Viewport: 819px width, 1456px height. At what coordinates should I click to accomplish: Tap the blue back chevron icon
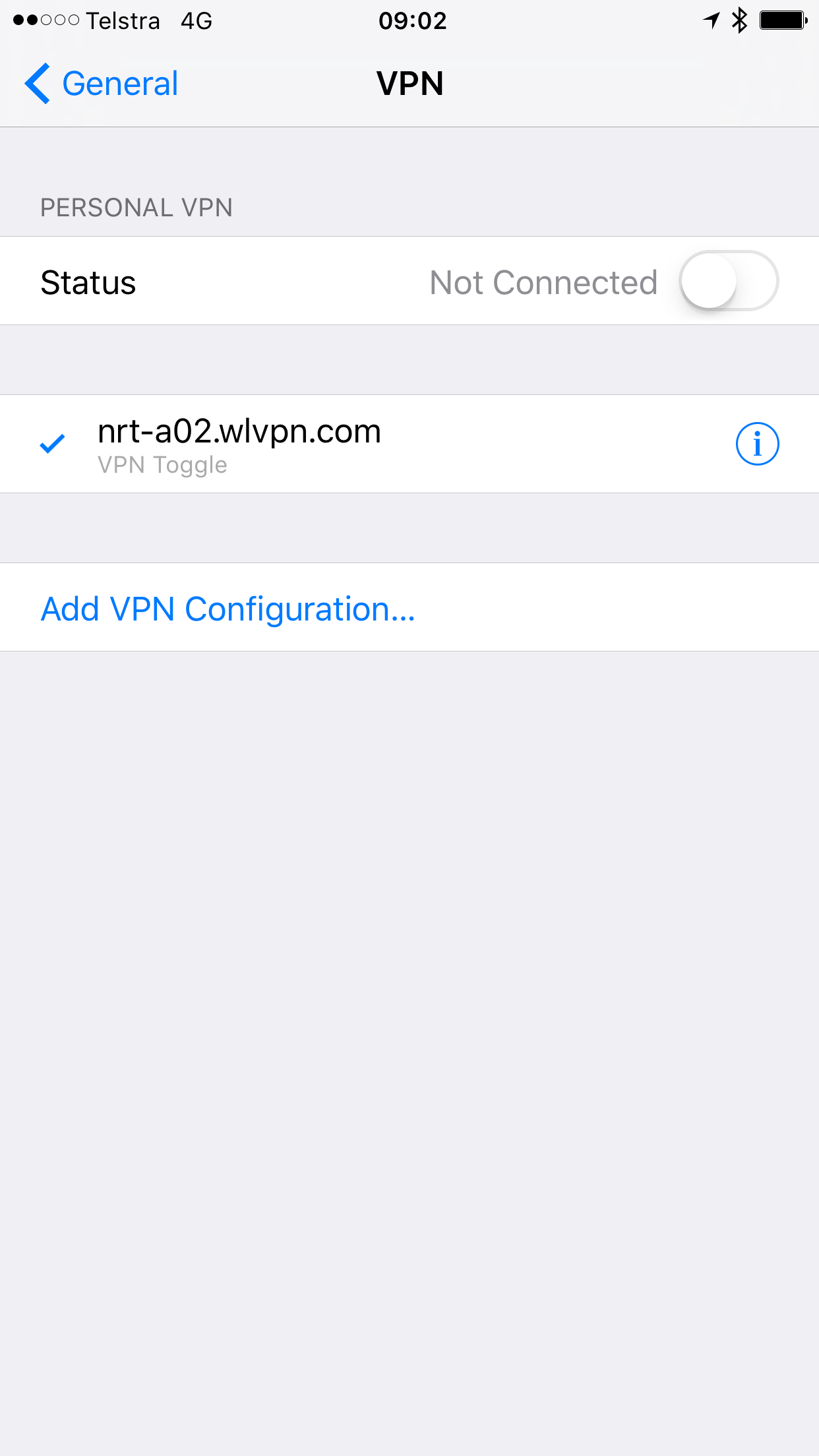pyautogui.click(x=38, y=84)
